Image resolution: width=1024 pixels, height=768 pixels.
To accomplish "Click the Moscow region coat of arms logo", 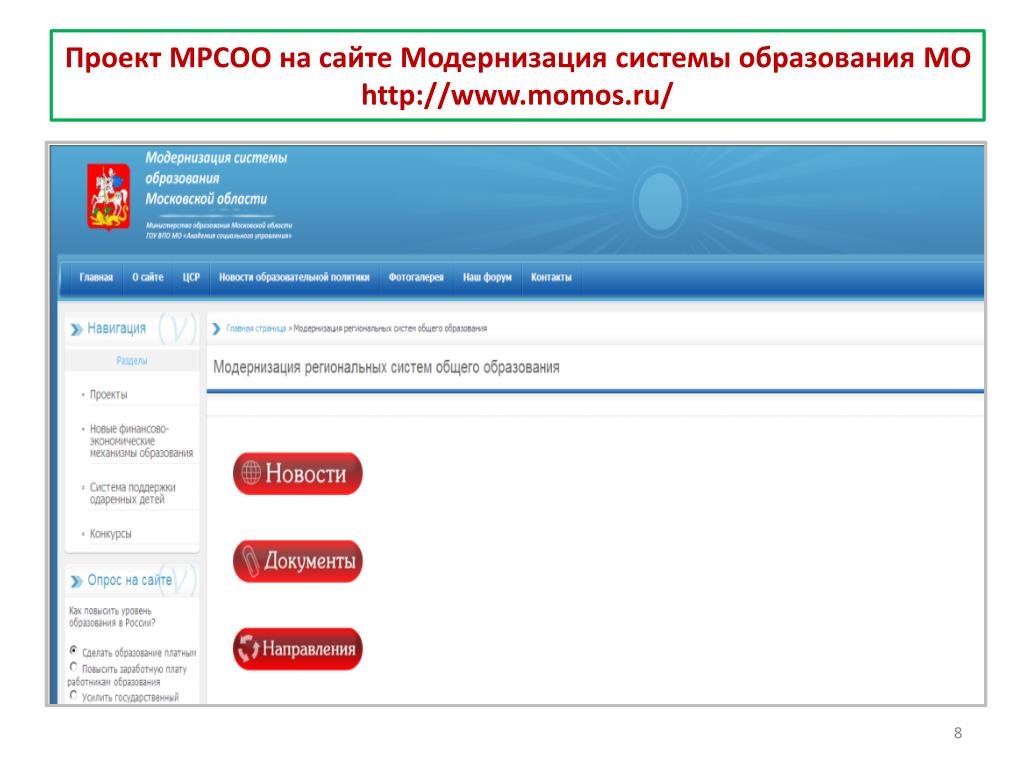I will tap(108, 197).
